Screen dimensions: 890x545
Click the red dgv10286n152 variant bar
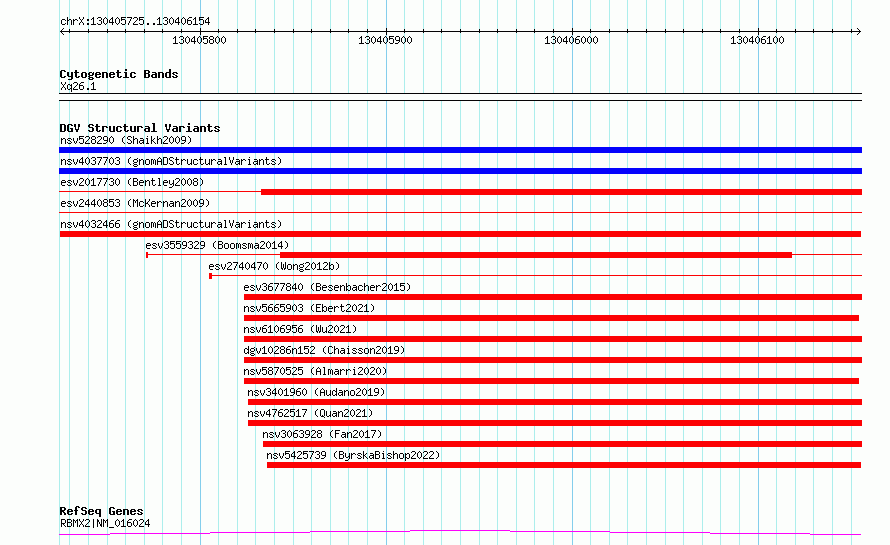[x=553, y=360]
